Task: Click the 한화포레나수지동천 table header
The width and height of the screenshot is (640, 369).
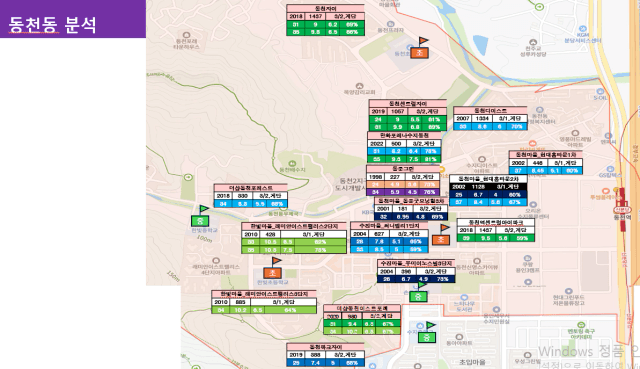Action: point(404,135)
